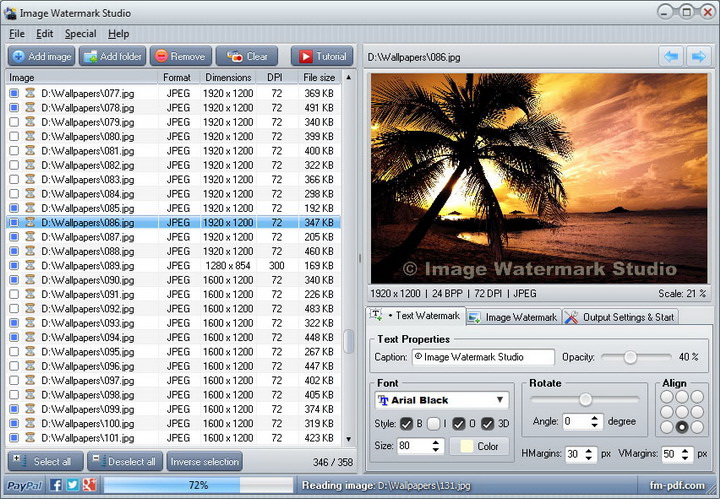Screen dimensions: 720x499
Task: Open the Output Settings & Start tab
Action: pos(621,317)
